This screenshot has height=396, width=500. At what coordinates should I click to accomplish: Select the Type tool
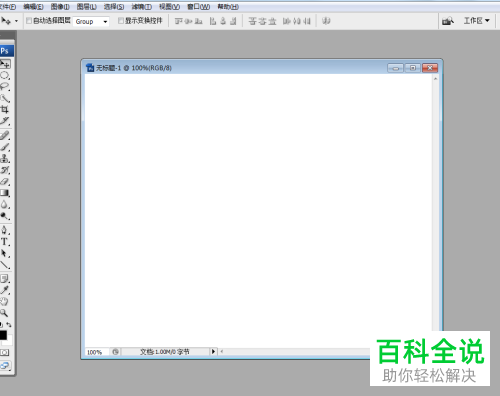[5, 242]
